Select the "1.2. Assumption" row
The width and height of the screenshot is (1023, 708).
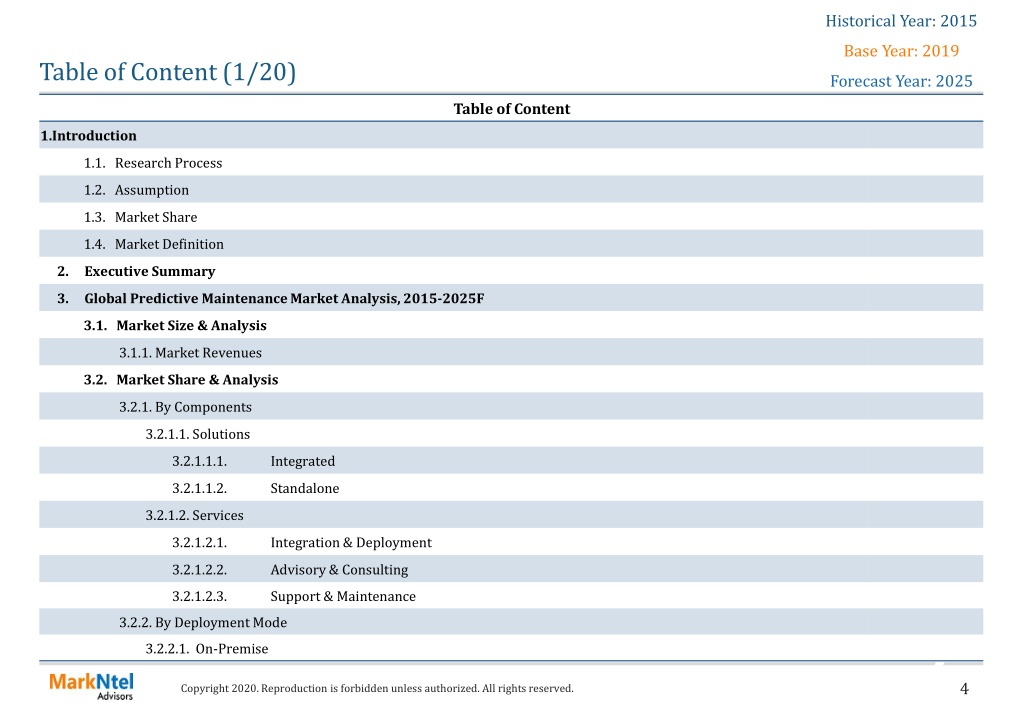click(x=511, y=189)
